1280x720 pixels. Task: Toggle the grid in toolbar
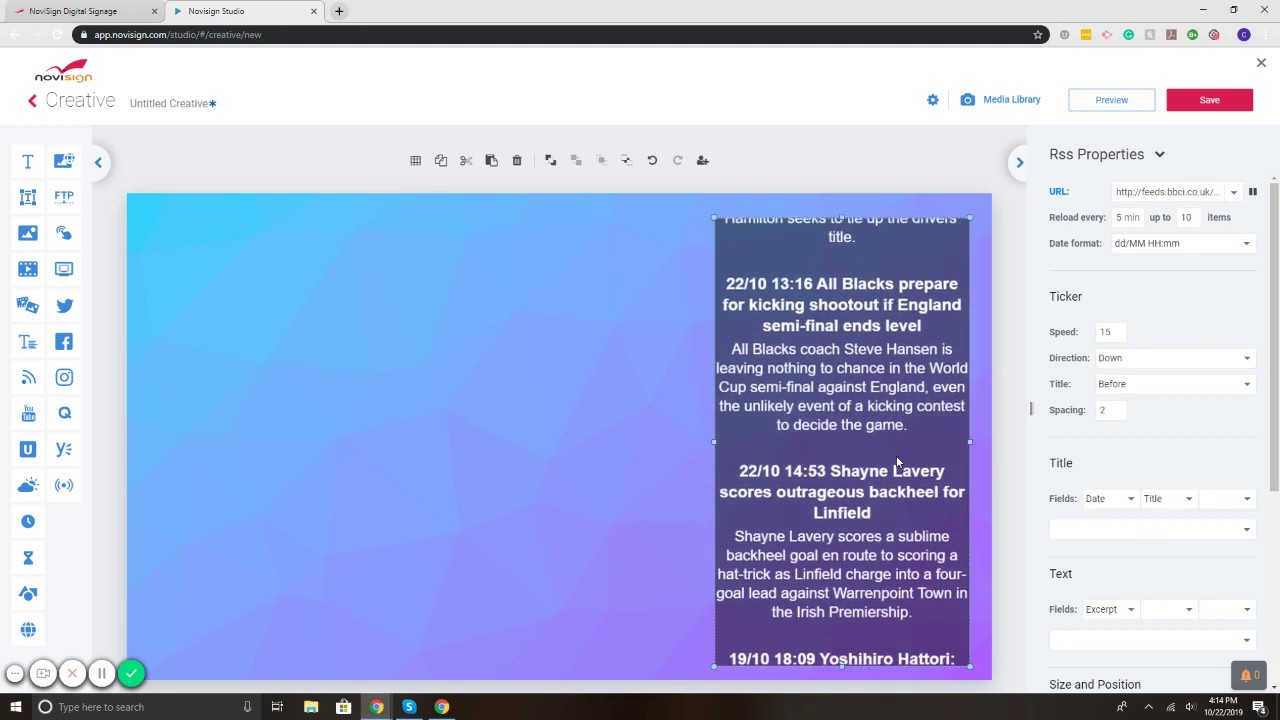click(x=416, y=160)
